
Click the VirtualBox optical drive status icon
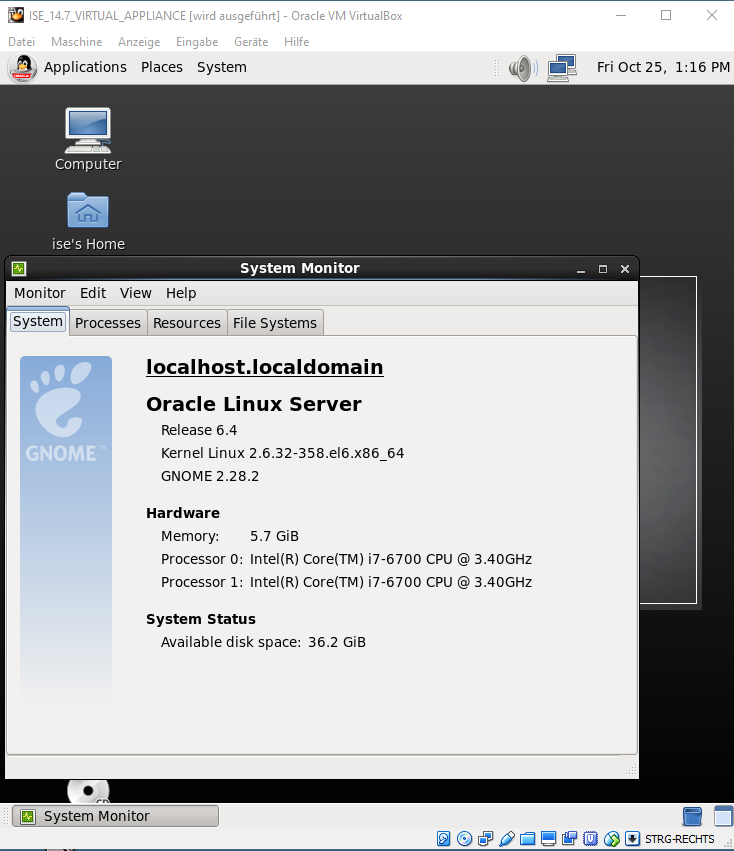click(464, 839)
